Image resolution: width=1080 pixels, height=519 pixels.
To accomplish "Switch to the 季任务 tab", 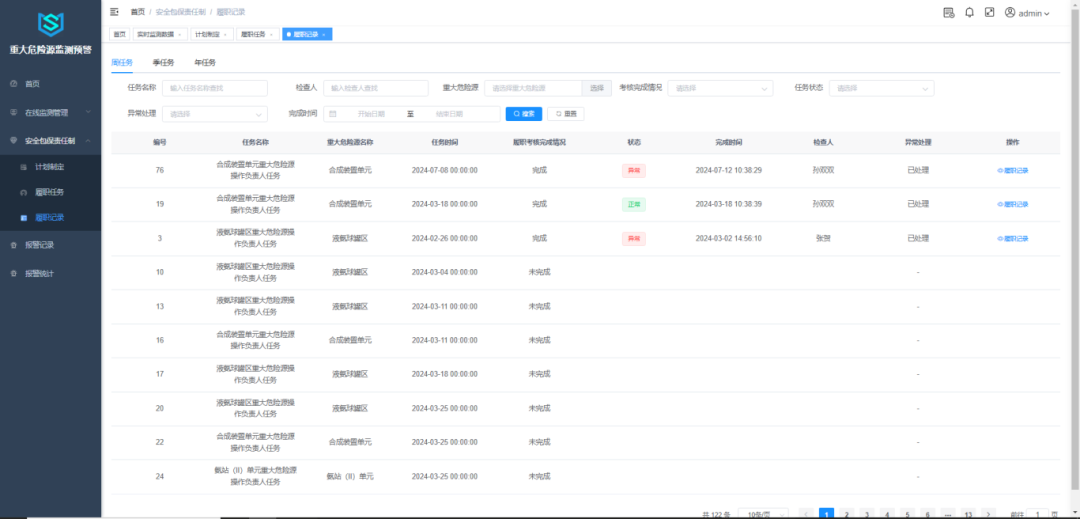I will coord(163,63).
